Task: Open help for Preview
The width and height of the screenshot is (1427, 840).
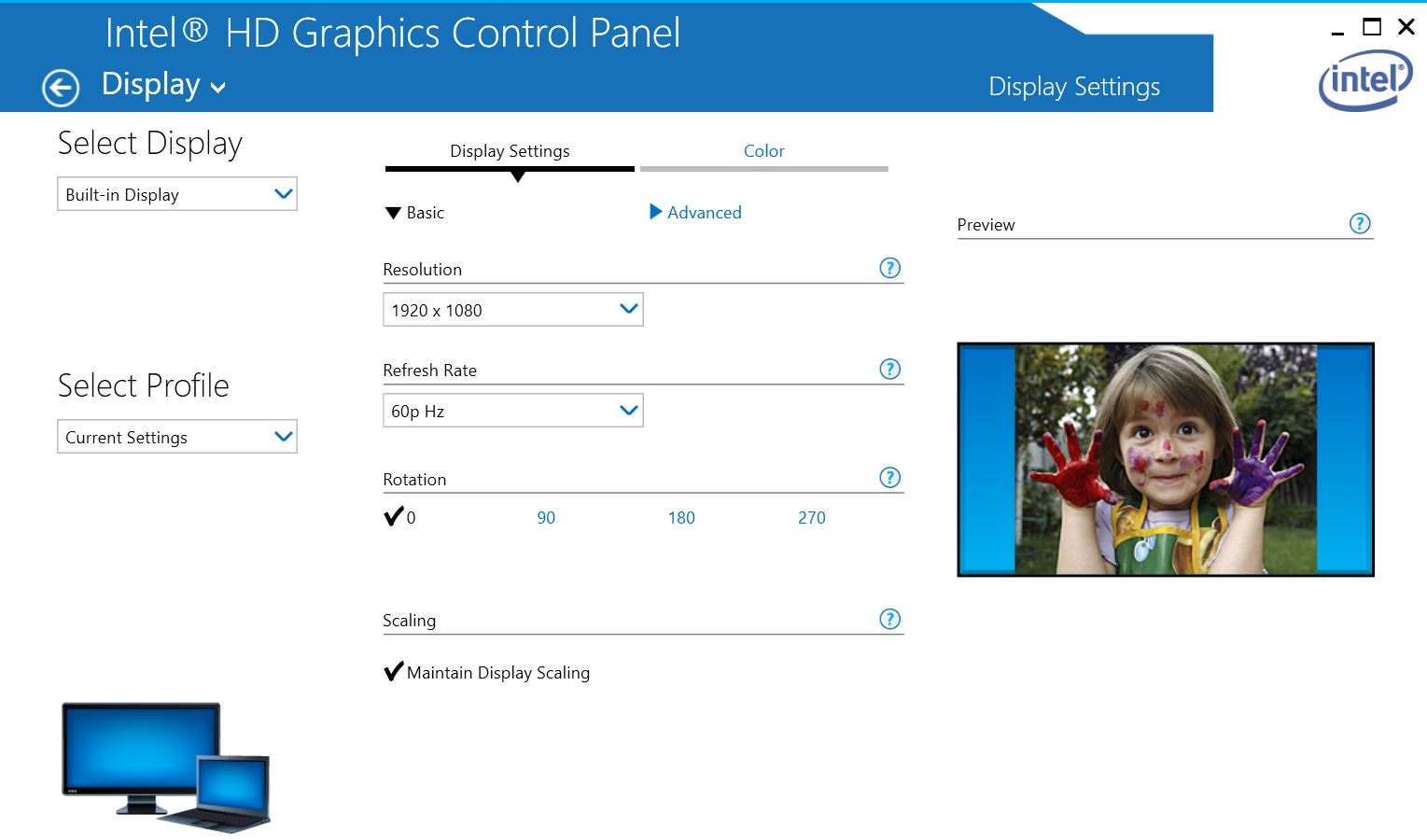Action: coord(1361,224)
